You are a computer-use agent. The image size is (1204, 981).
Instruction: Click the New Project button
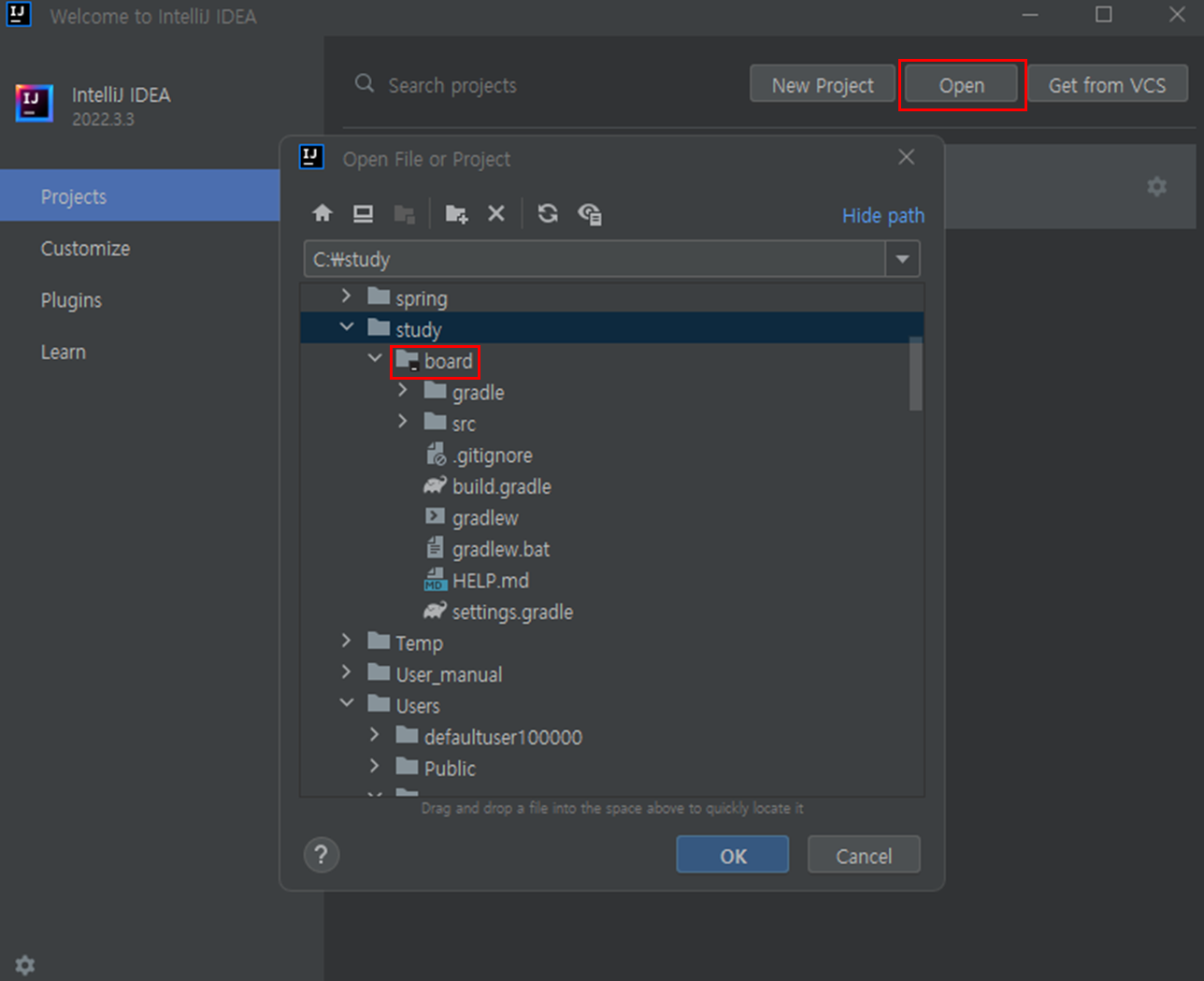(823, 85)
